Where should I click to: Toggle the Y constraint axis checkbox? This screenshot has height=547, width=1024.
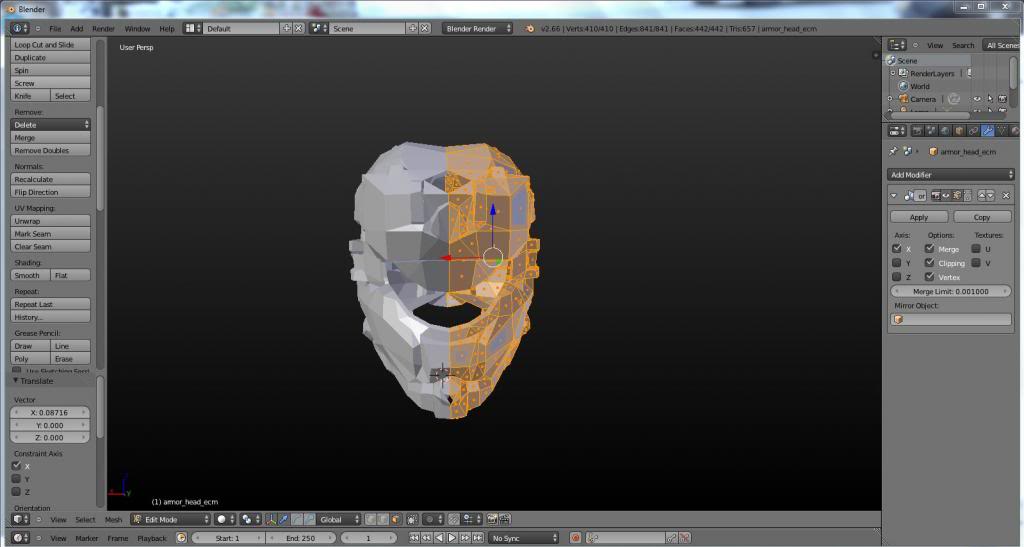point(16,479)
